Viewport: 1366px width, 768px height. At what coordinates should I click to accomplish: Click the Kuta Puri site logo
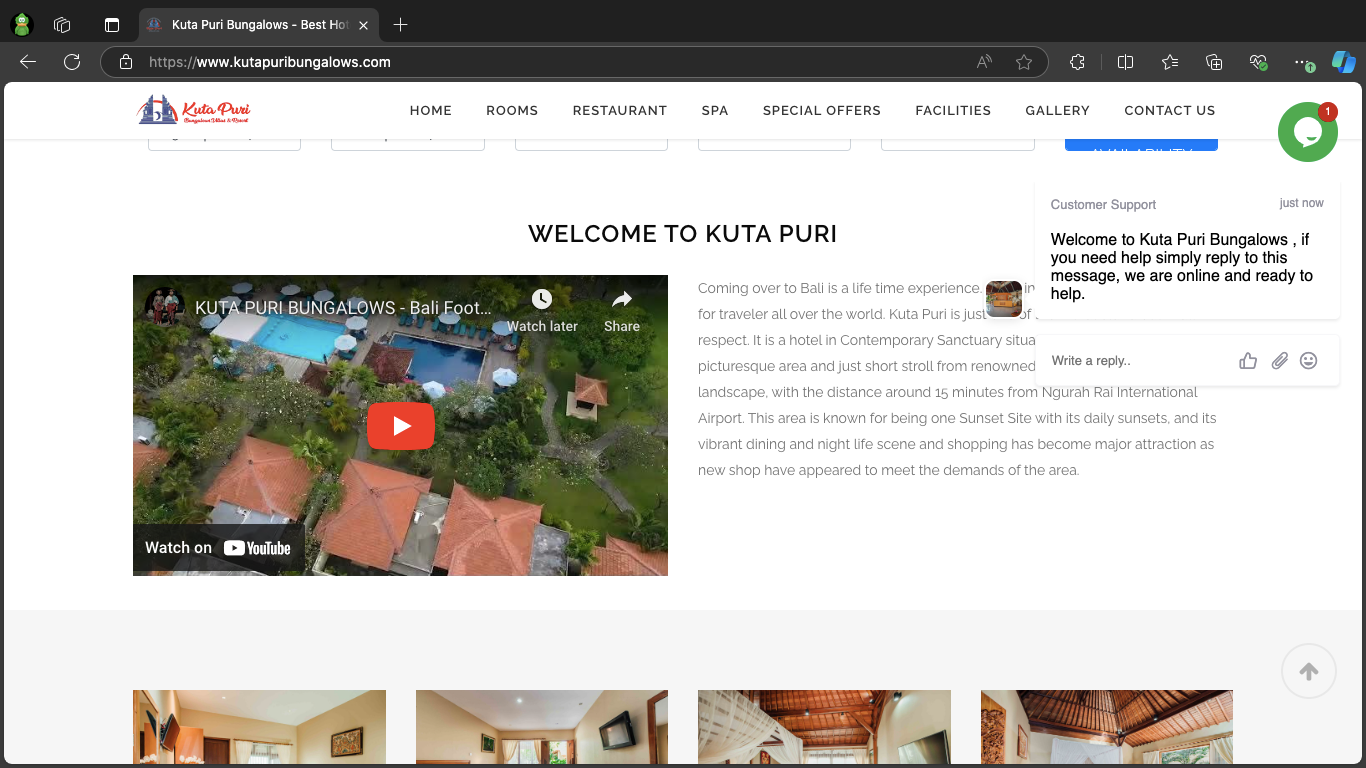[194, 110]
